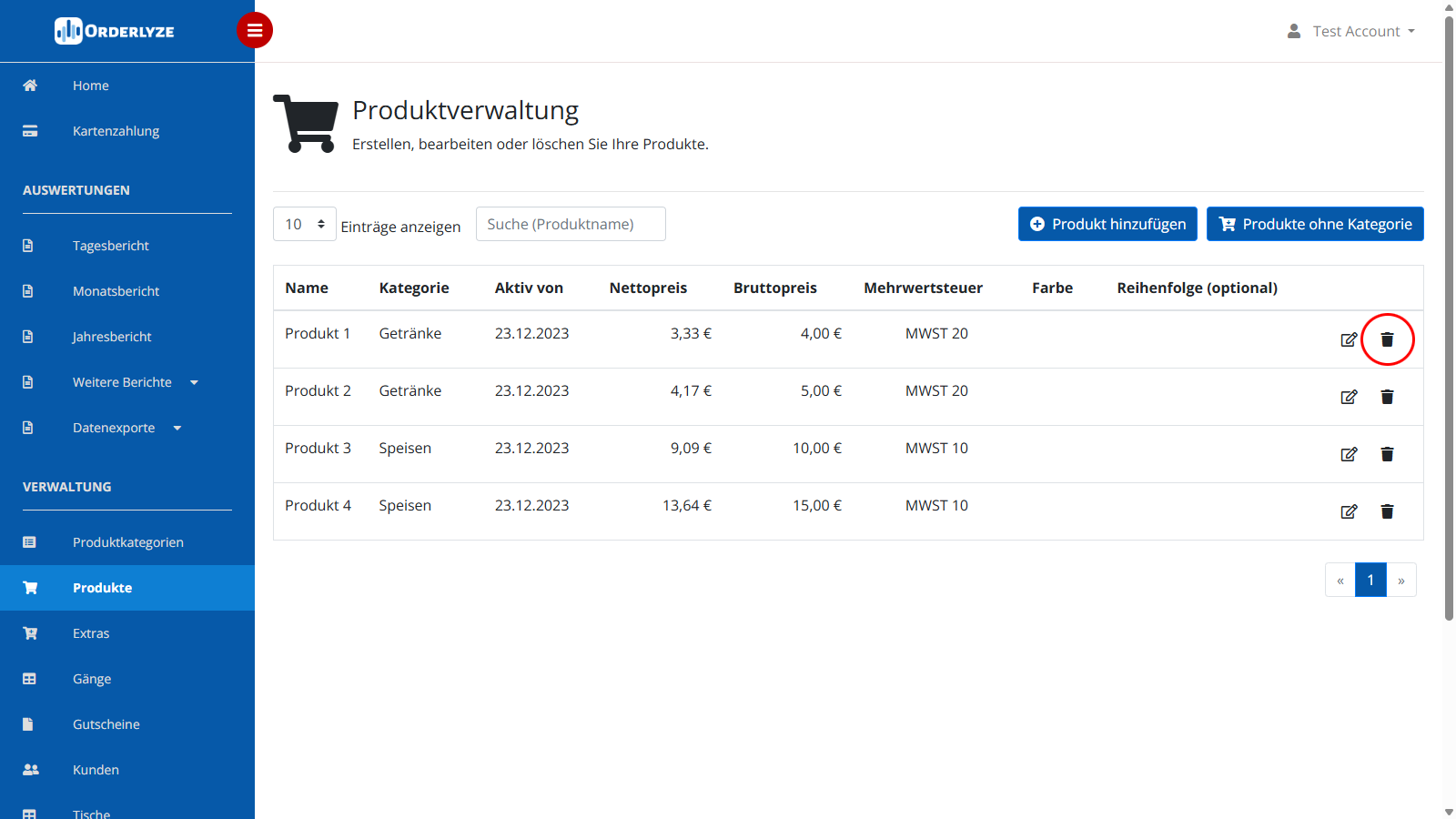
Task: Open the Test Account dropdown
Action: click(x=1363, y=31)
